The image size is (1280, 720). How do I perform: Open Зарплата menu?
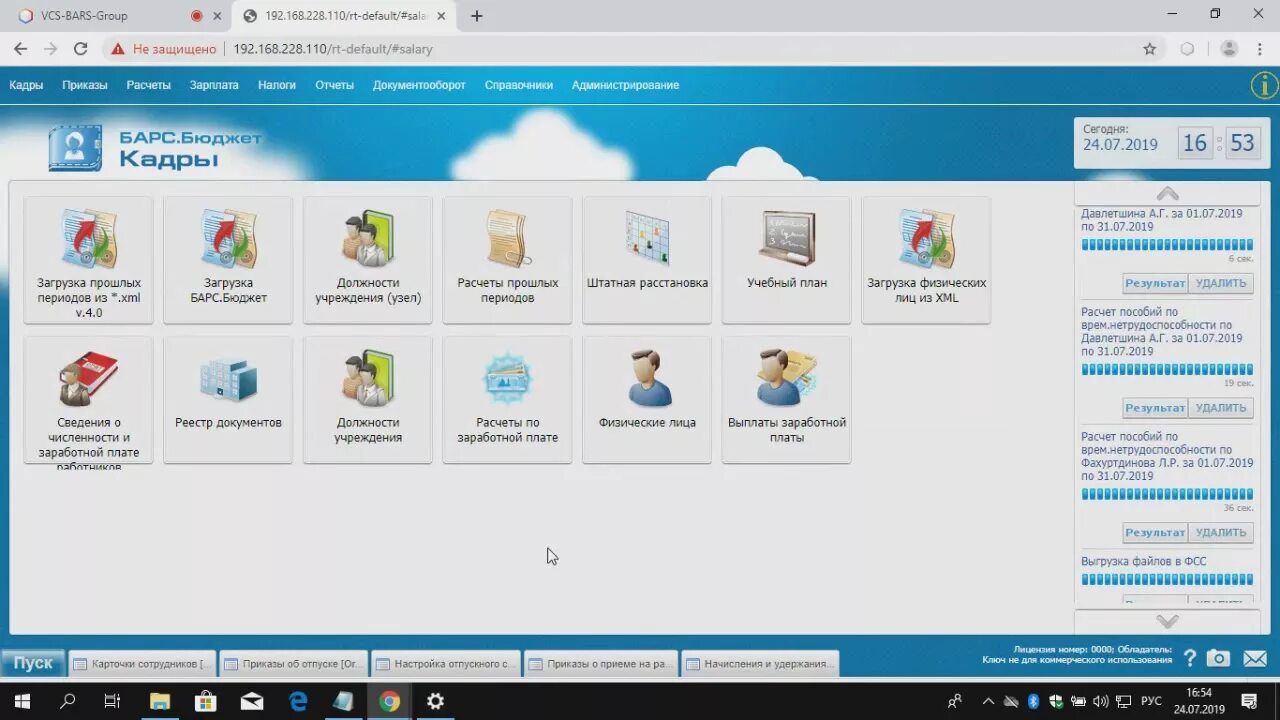(214, 85)
